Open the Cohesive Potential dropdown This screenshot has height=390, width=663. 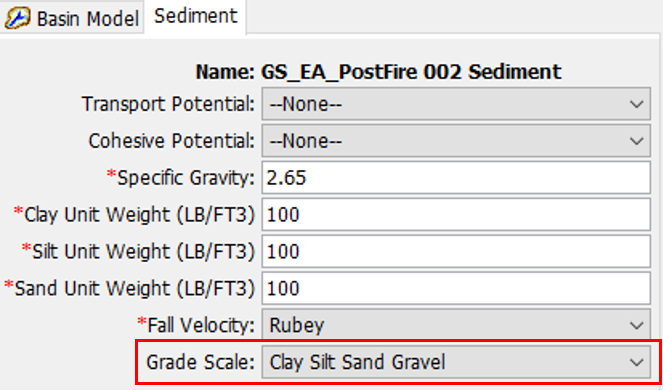click(x=456, y=140)
